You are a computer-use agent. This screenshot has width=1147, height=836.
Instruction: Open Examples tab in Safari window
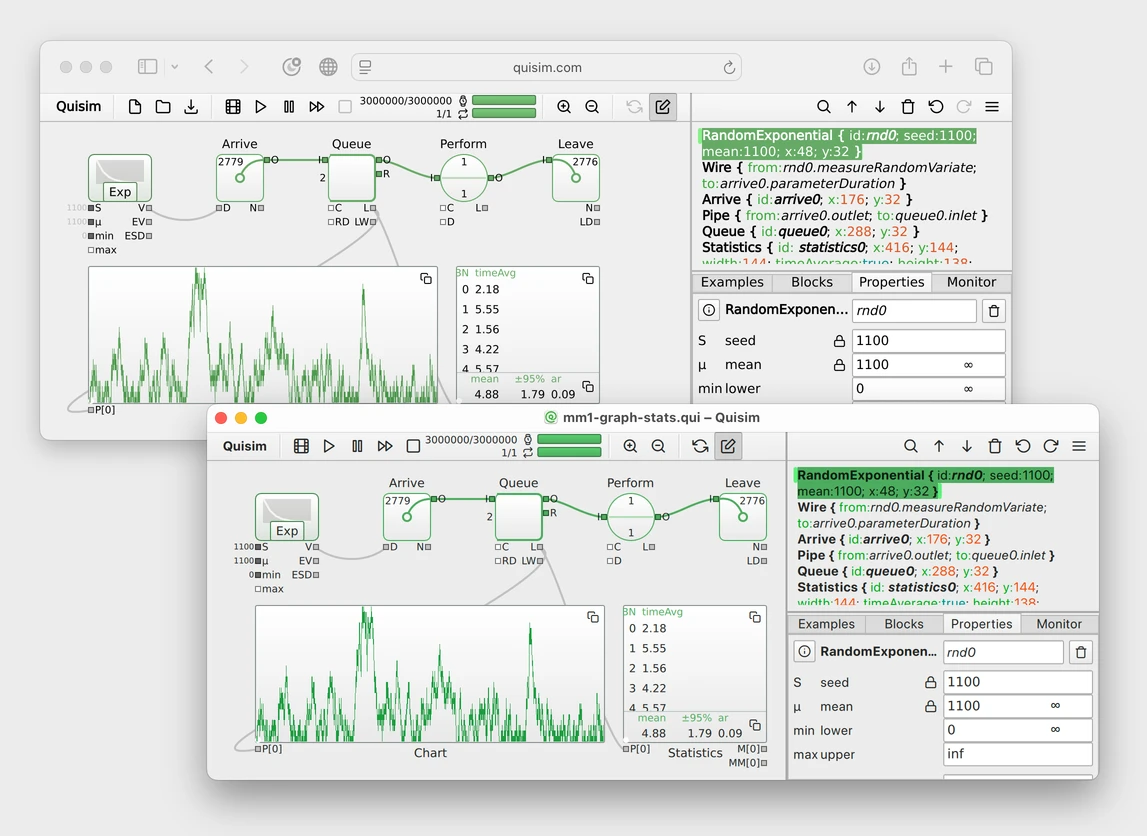coord(732,282)
